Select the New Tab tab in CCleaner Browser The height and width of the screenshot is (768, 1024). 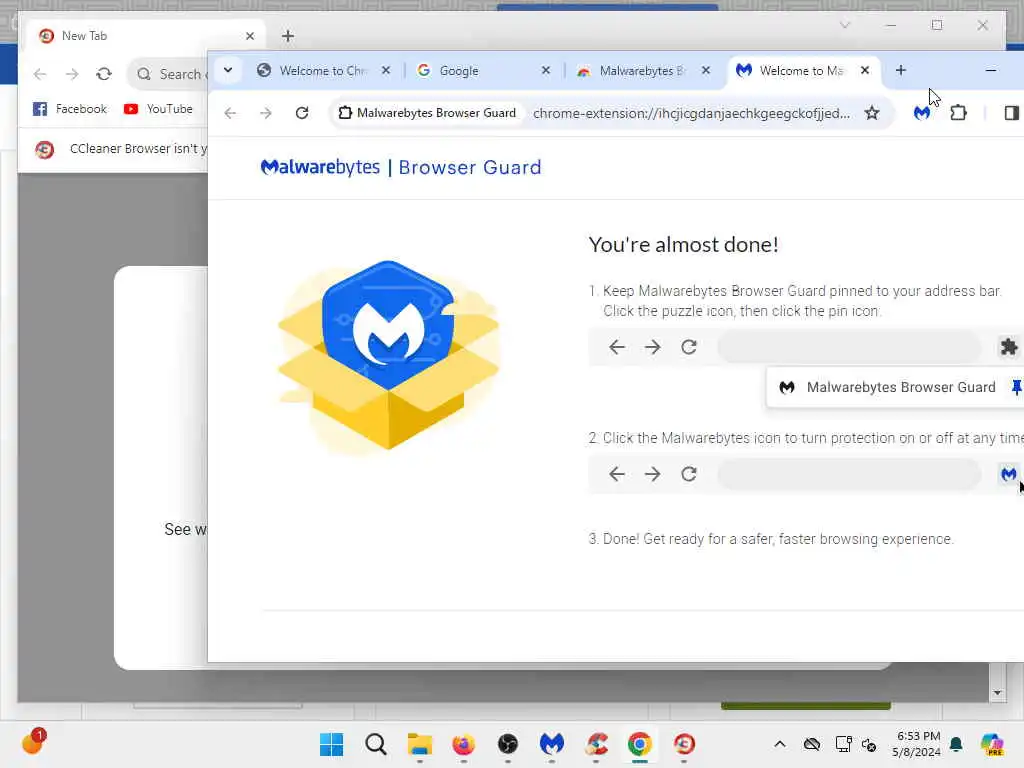tap(143, 36)
